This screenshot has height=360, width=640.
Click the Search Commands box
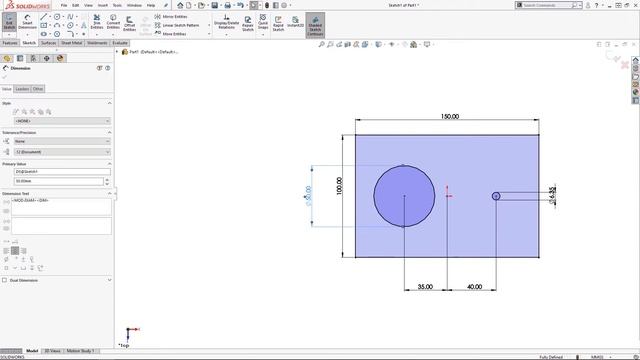click(549, 5)
